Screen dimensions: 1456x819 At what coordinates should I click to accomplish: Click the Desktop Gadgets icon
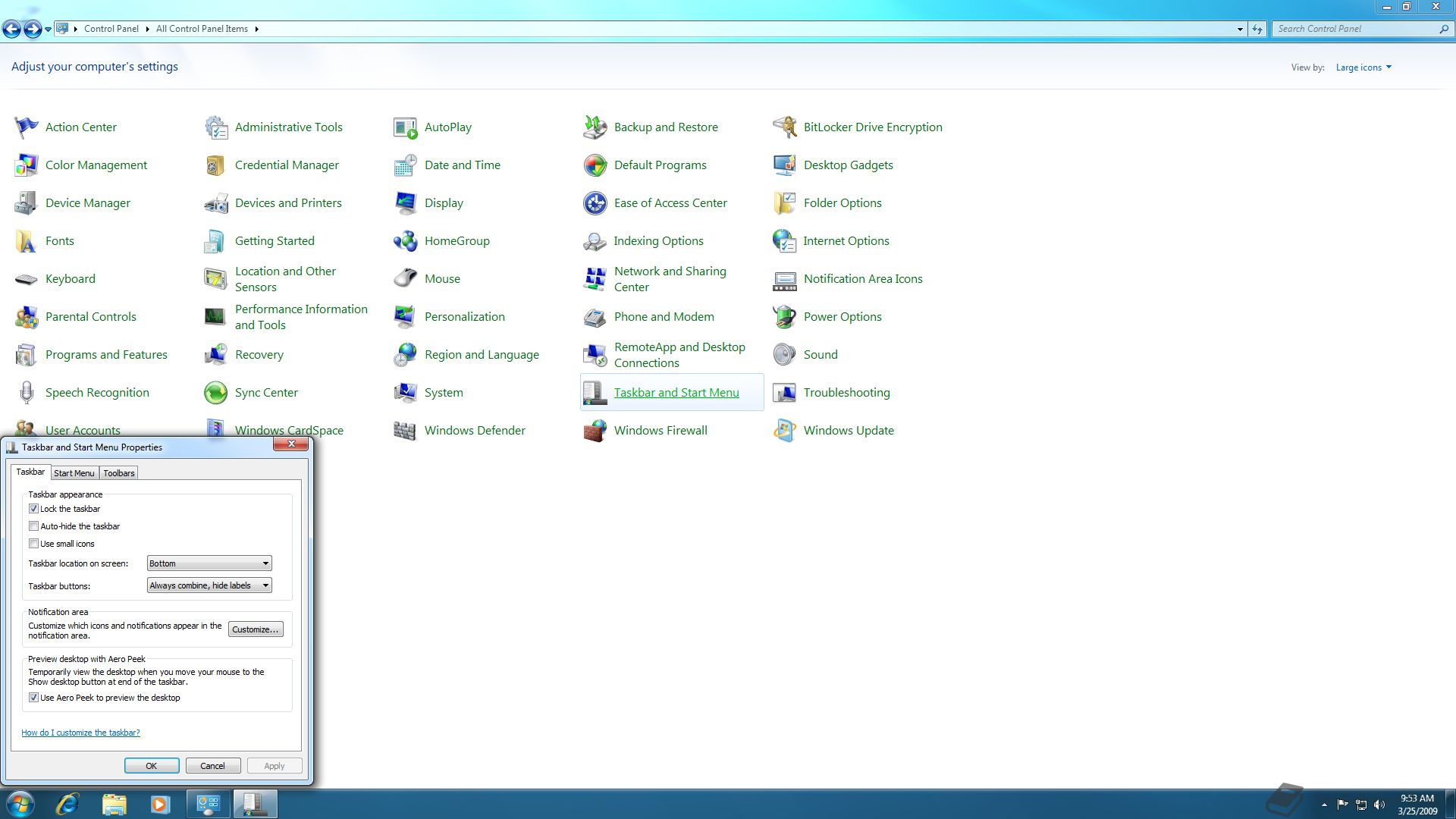[785, 165]
